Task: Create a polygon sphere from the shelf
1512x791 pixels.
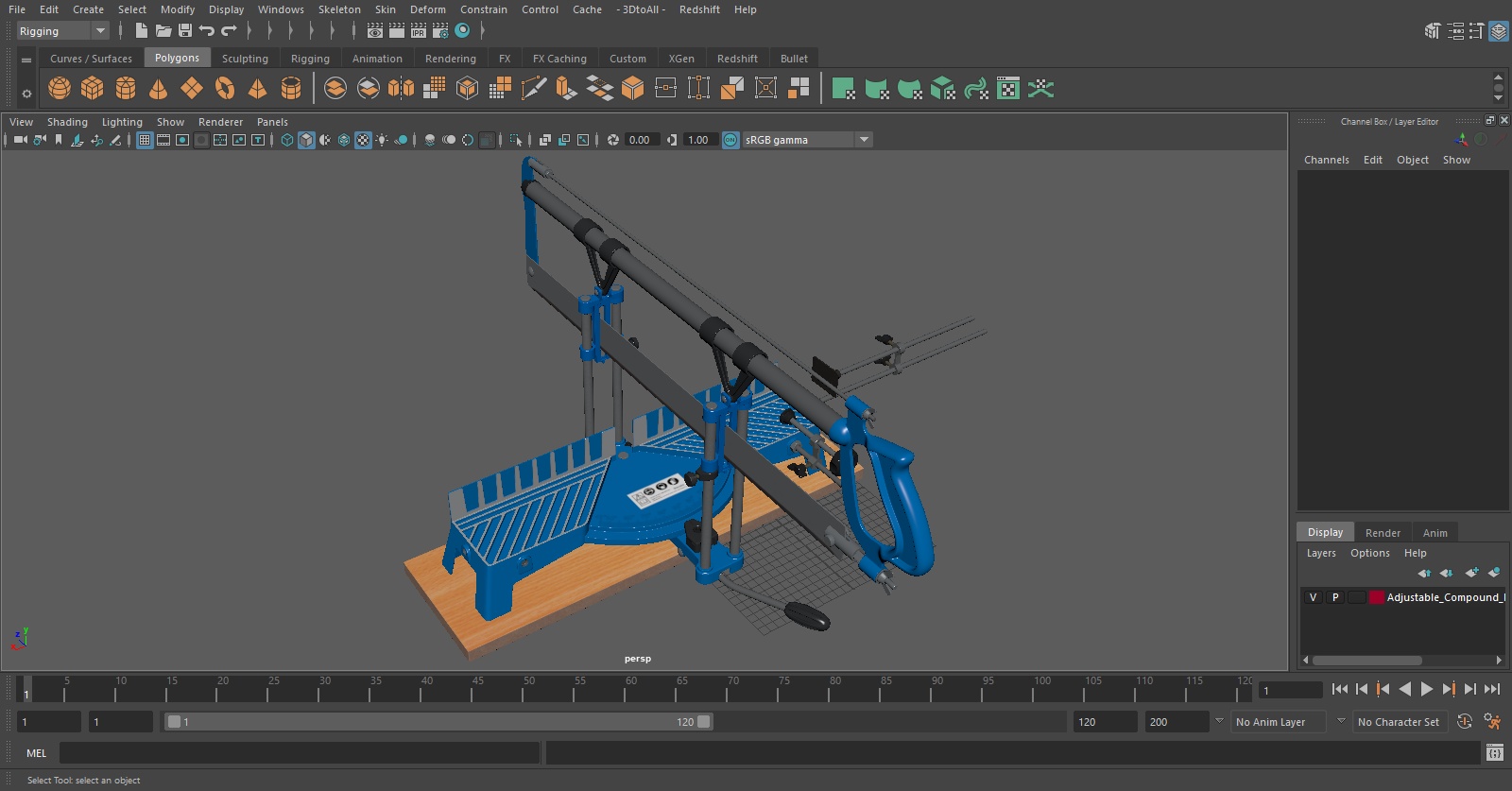Action: 60,89
